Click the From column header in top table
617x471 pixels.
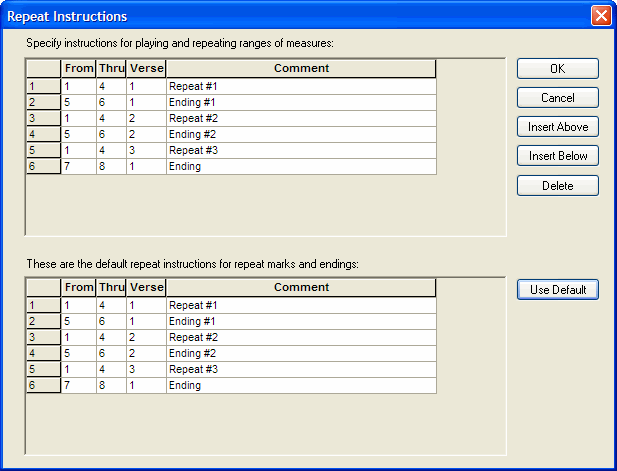(x=78, y=68)
